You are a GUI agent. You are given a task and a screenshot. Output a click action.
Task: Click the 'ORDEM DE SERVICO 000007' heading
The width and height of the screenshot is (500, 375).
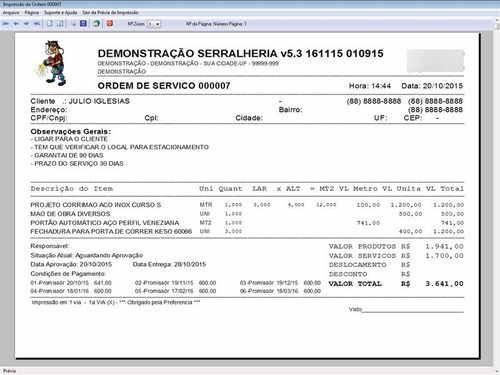(164, 86)
